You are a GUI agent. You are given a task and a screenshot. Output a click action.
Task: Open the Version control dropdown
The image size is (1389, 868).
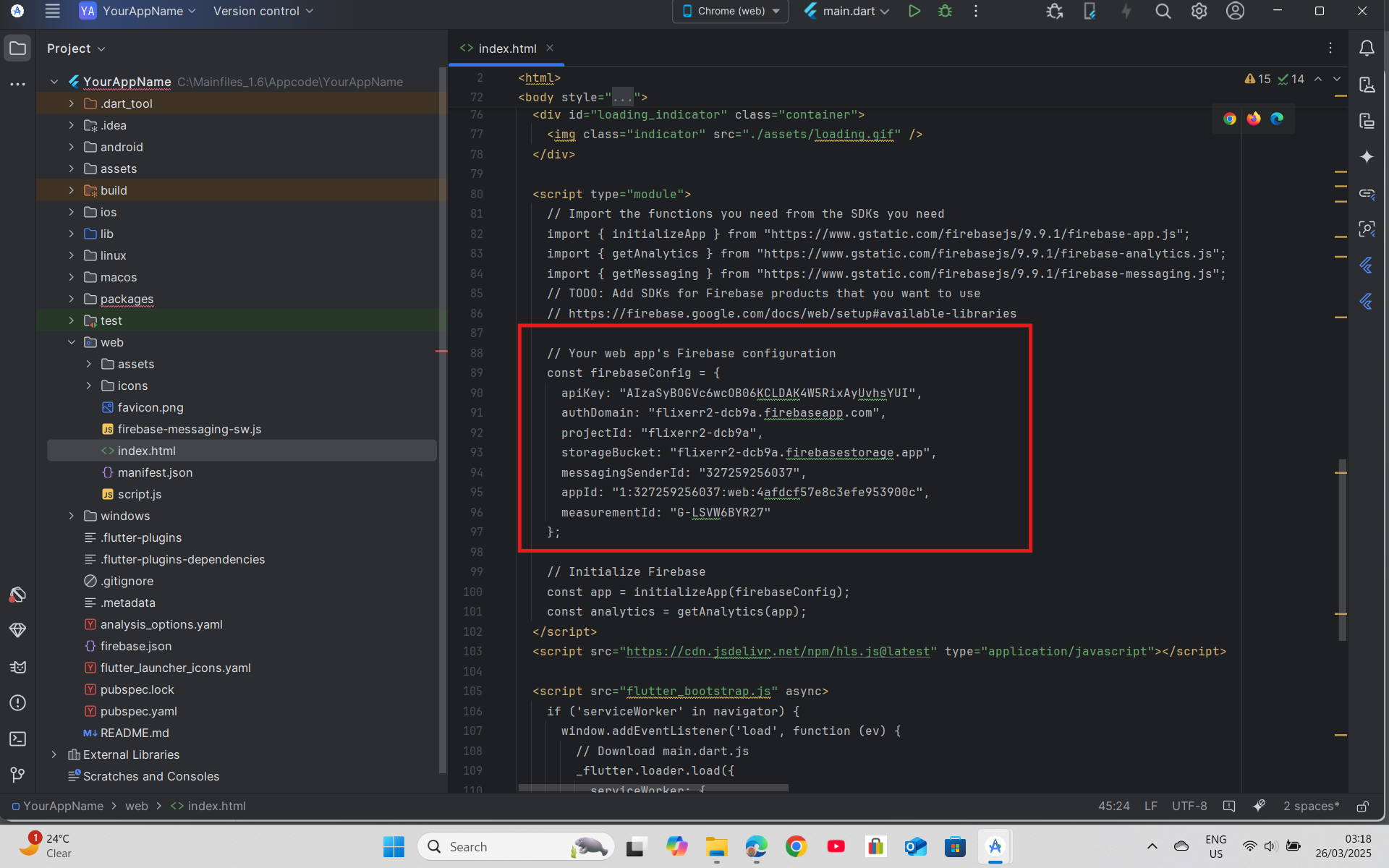(263, 11)
